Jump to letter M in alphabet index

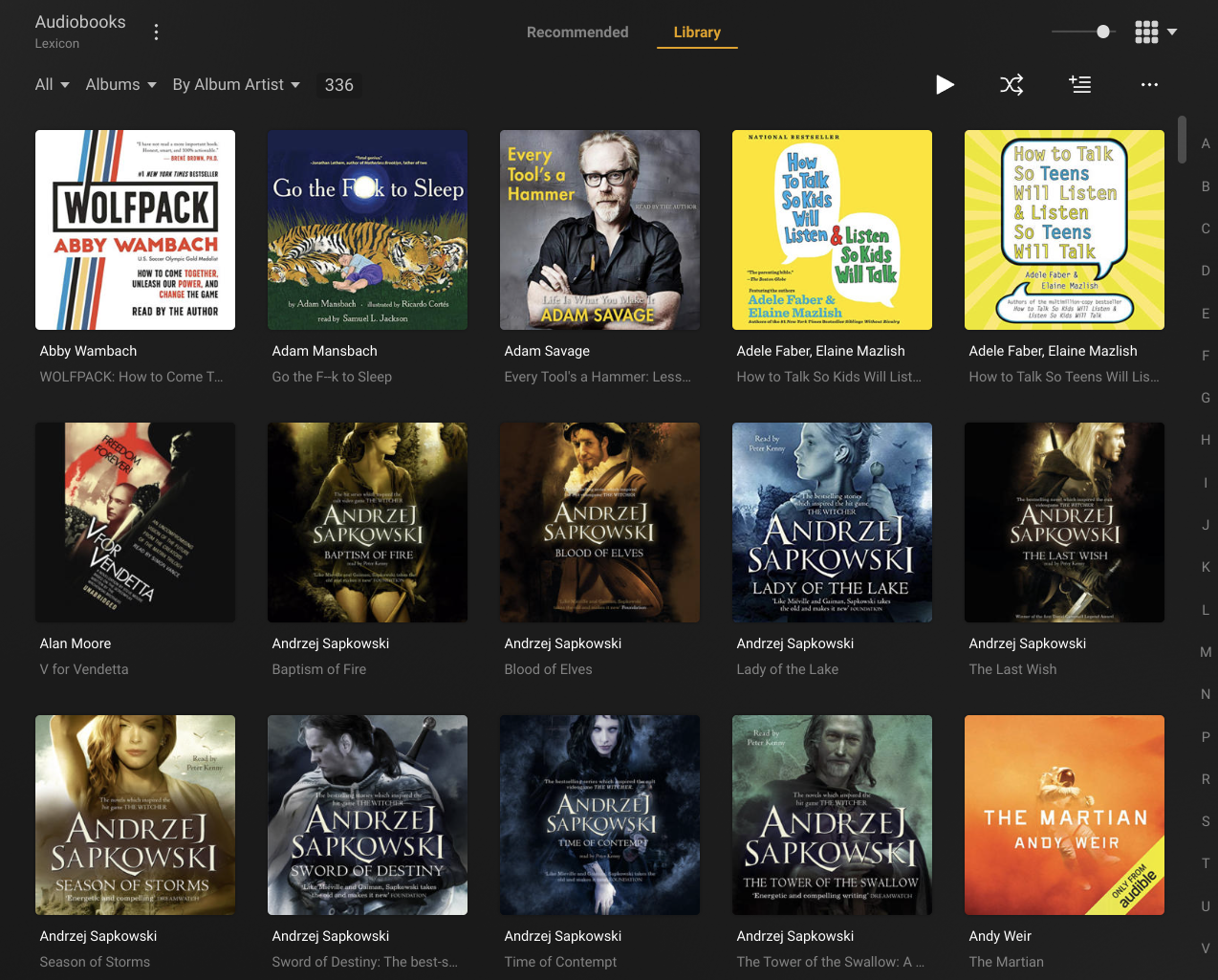coord(1206,652)
